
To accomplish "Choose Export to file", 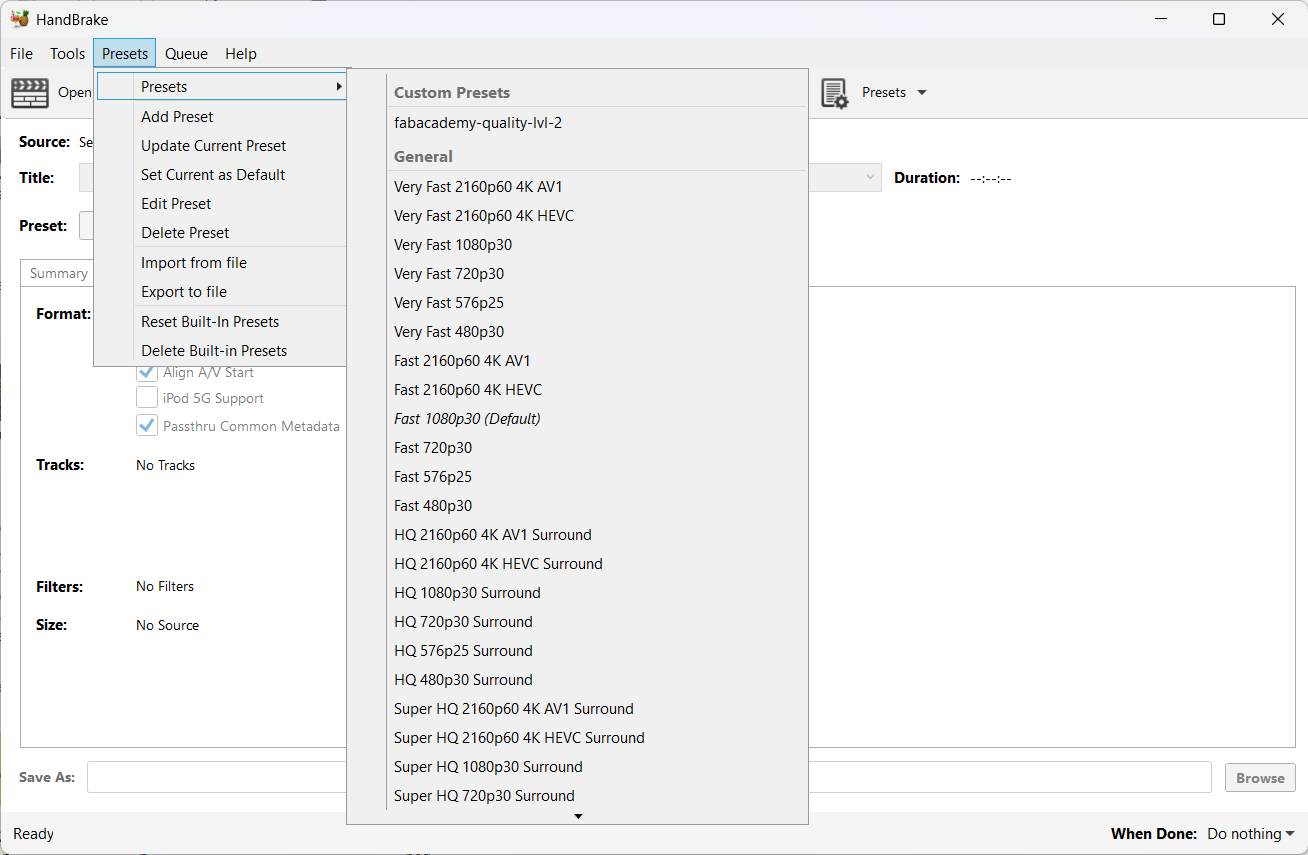I will coord(221,292).
